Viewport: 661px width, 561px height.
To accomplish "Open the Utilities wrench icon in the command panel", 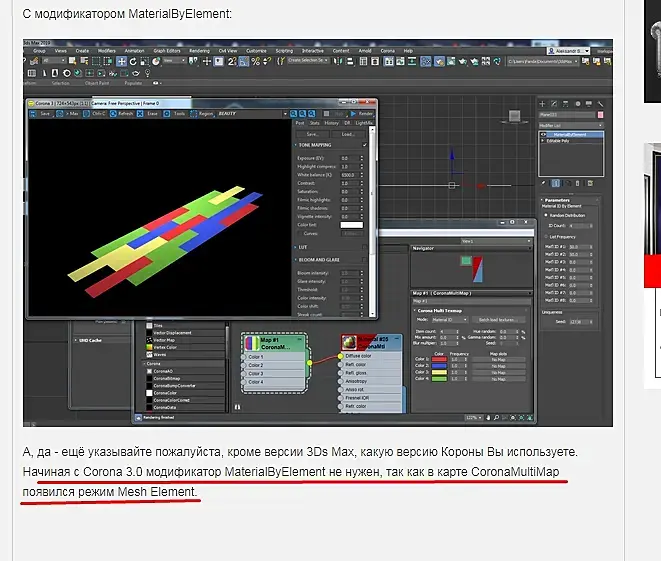I will 600,104.
